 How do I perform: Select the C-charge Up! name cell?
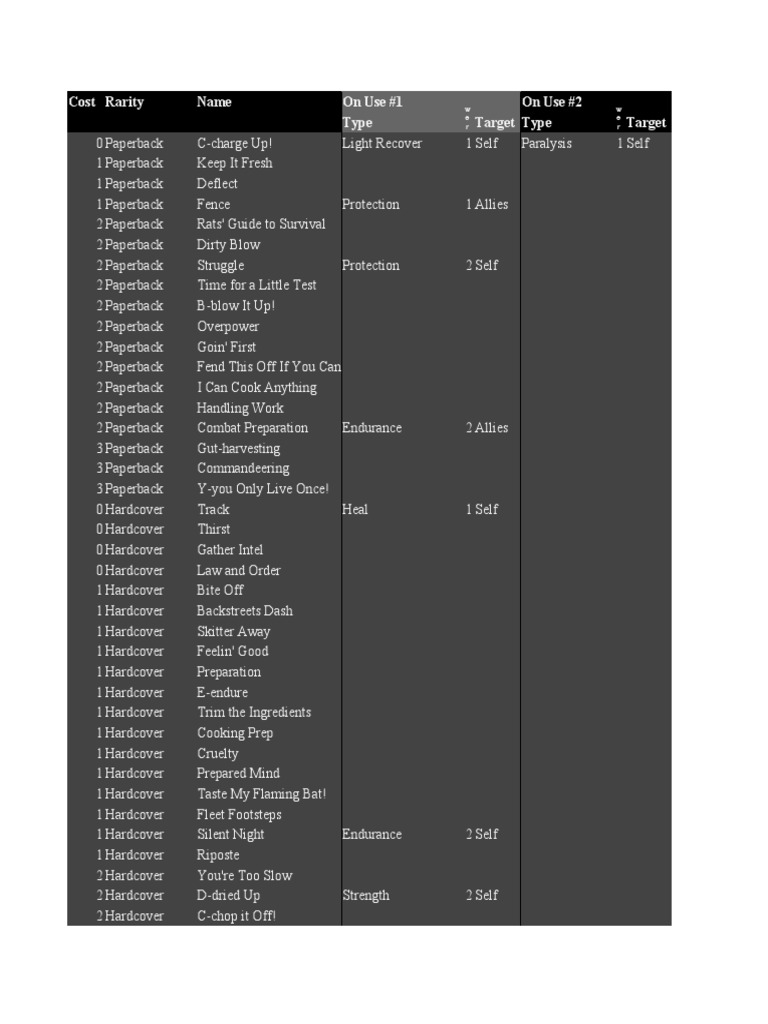[x=234, y=143]
